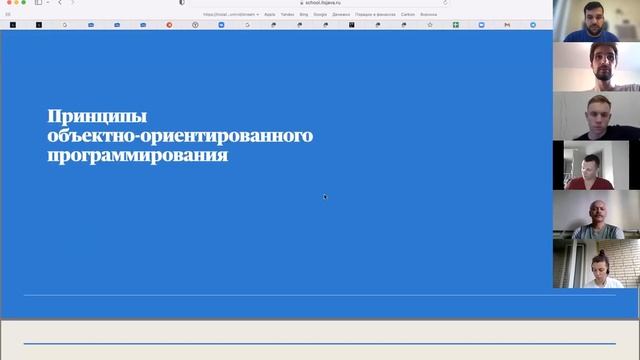Open the Apple bookmark
The width and height of the screenshot is (640, 360).
(x=269, y=14)
